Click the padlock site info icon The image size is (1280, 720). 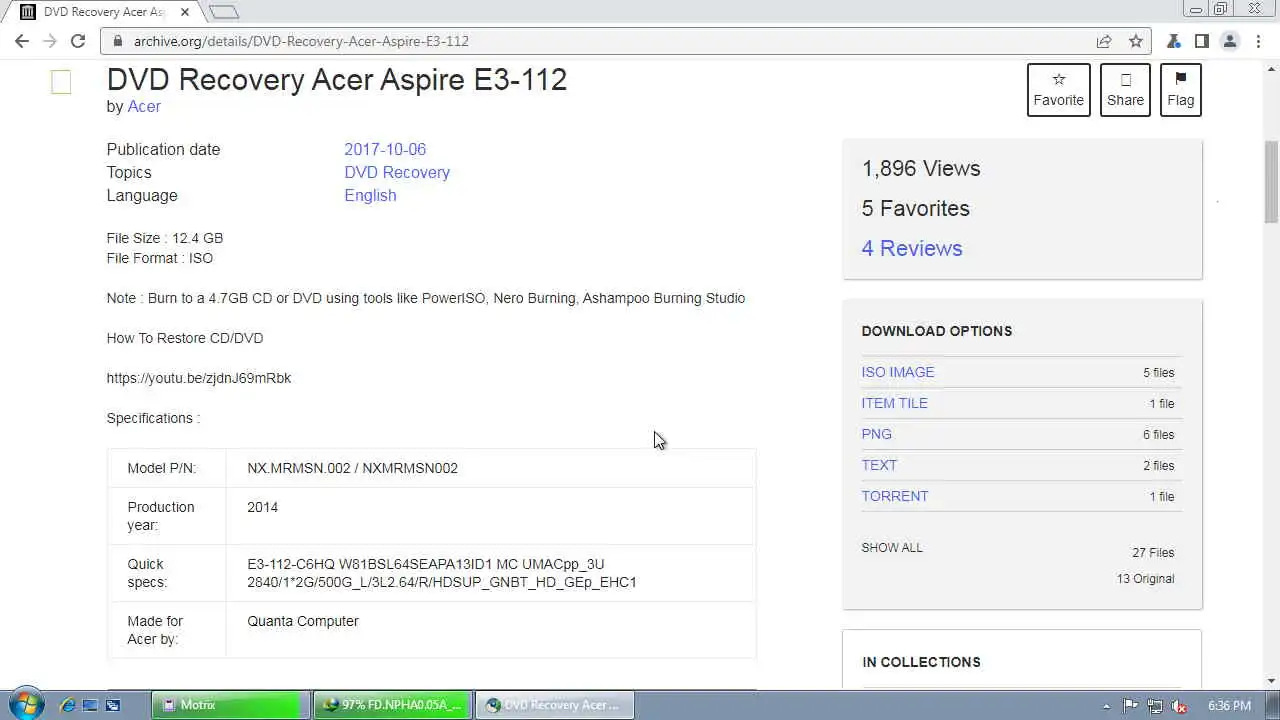117,41
